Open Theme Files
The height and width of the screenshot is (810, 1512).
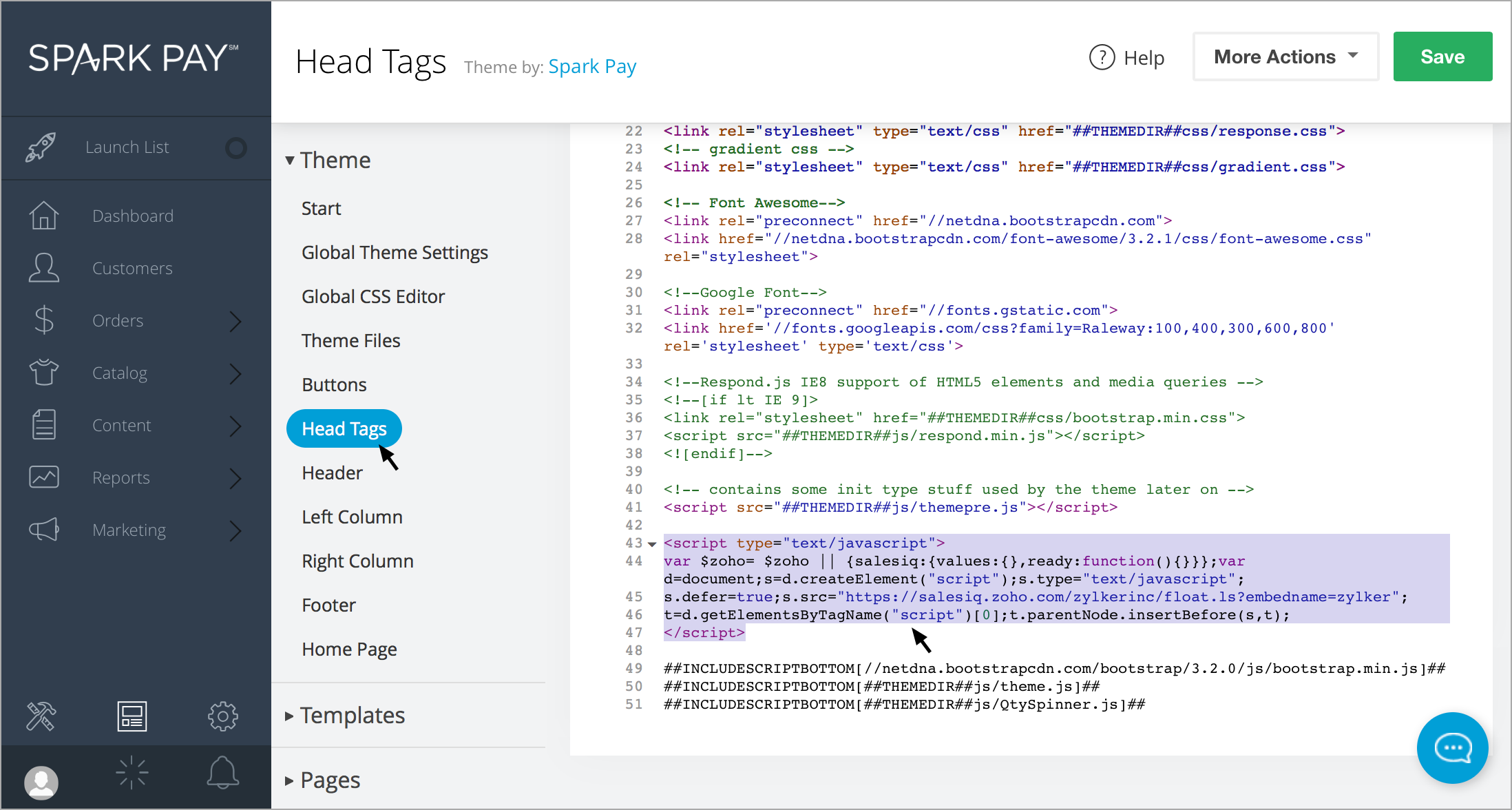tap(350, 340)
